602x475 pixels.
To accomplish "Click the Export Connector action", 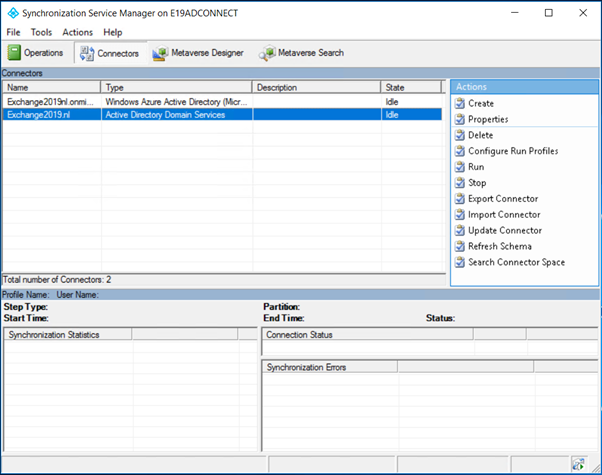I will [502, 199].
